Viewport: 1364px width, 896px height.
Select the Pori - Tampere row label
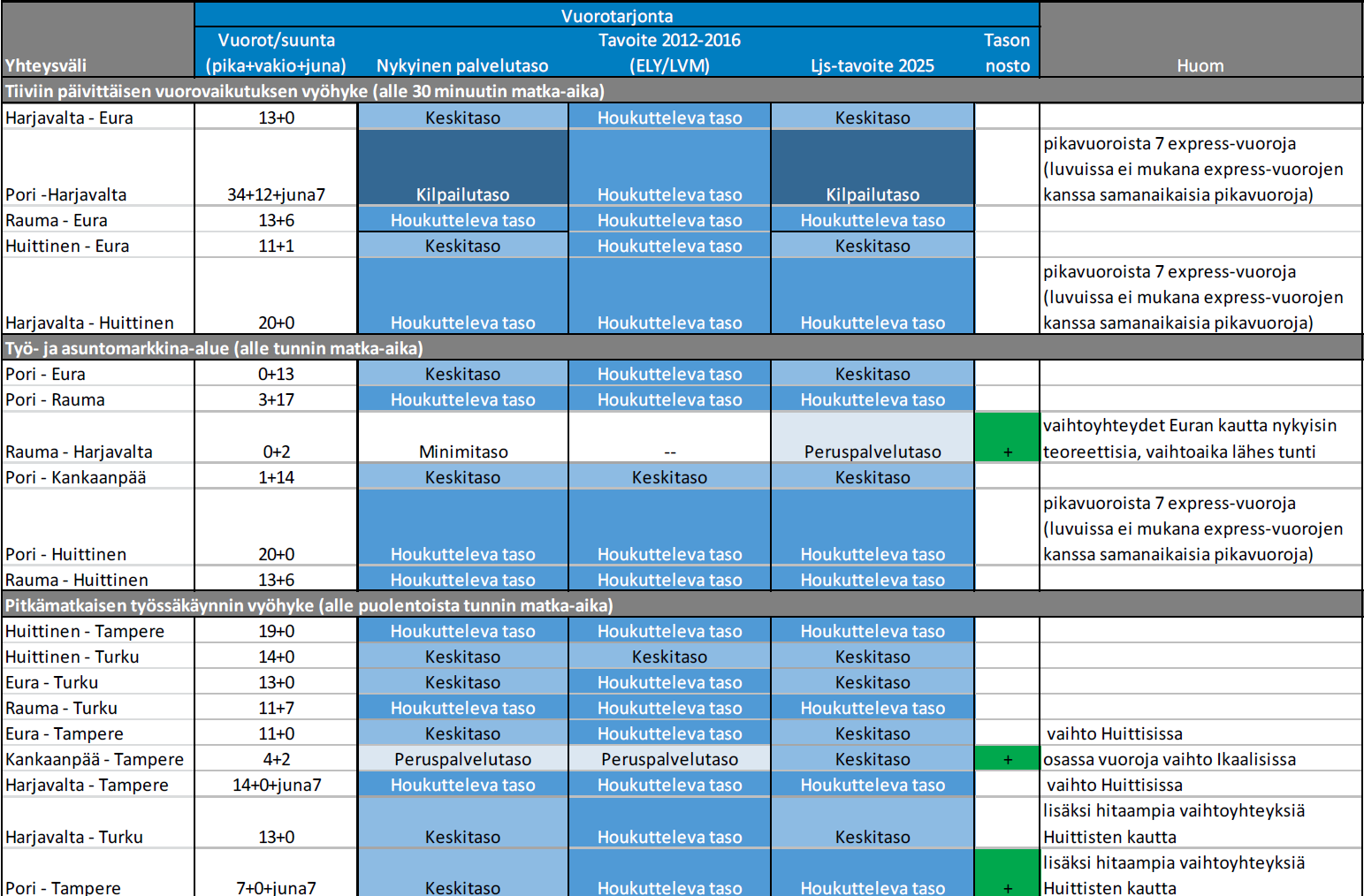pyautogui.click(x=63, y=886)
